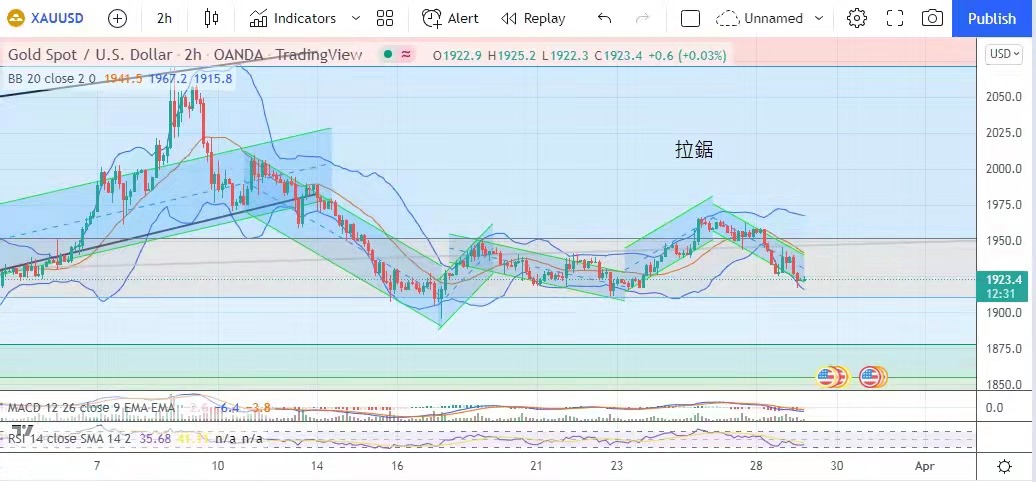The height and width of the screenshot is (482, 1036).
Task: Undo the last chart action
Action: coord(604,18)
